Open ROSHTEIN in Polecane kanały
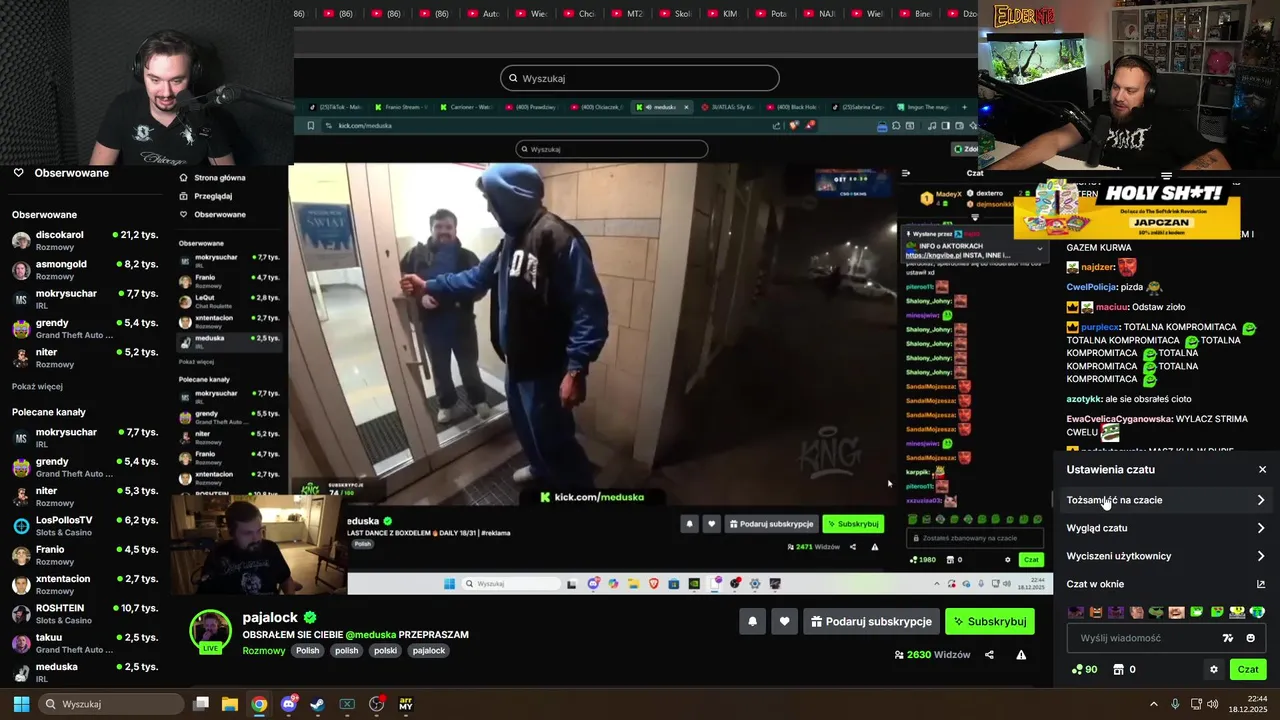The image size is (1280, 720). tap(85, 614)
